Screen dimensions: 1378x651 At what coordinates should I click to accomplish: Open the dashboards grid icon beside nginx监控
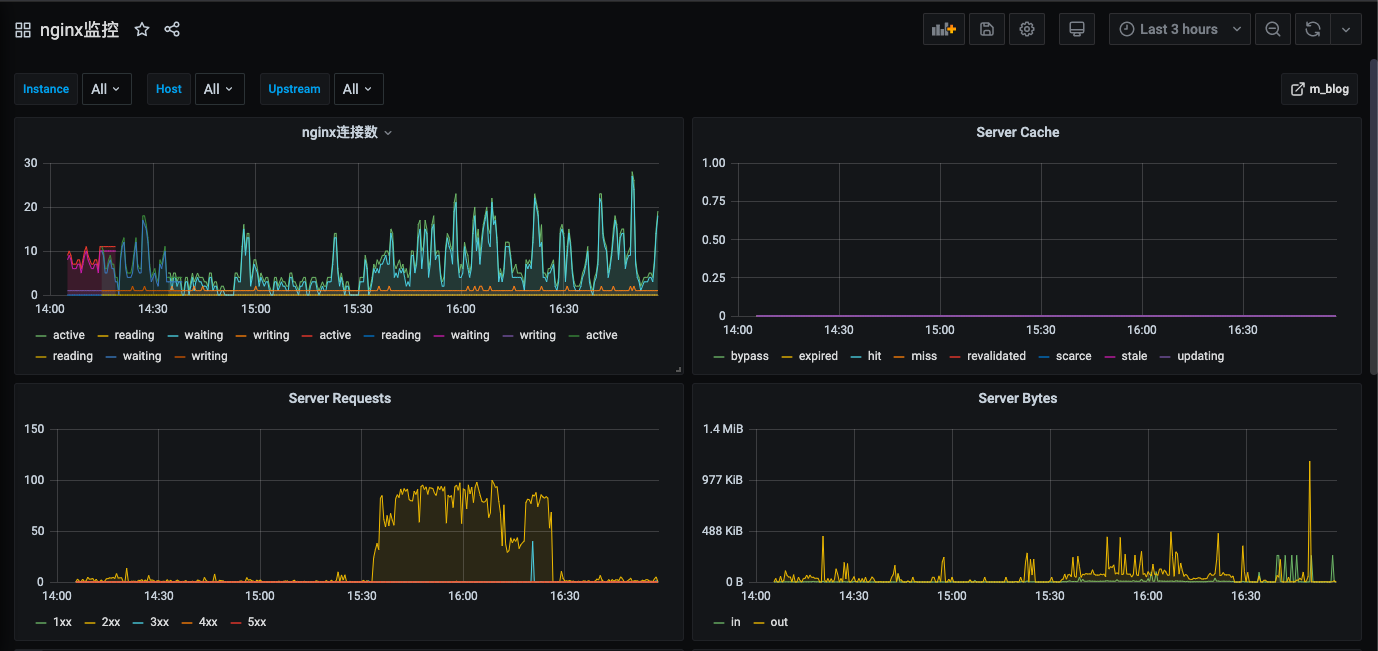tap(23, 30)
